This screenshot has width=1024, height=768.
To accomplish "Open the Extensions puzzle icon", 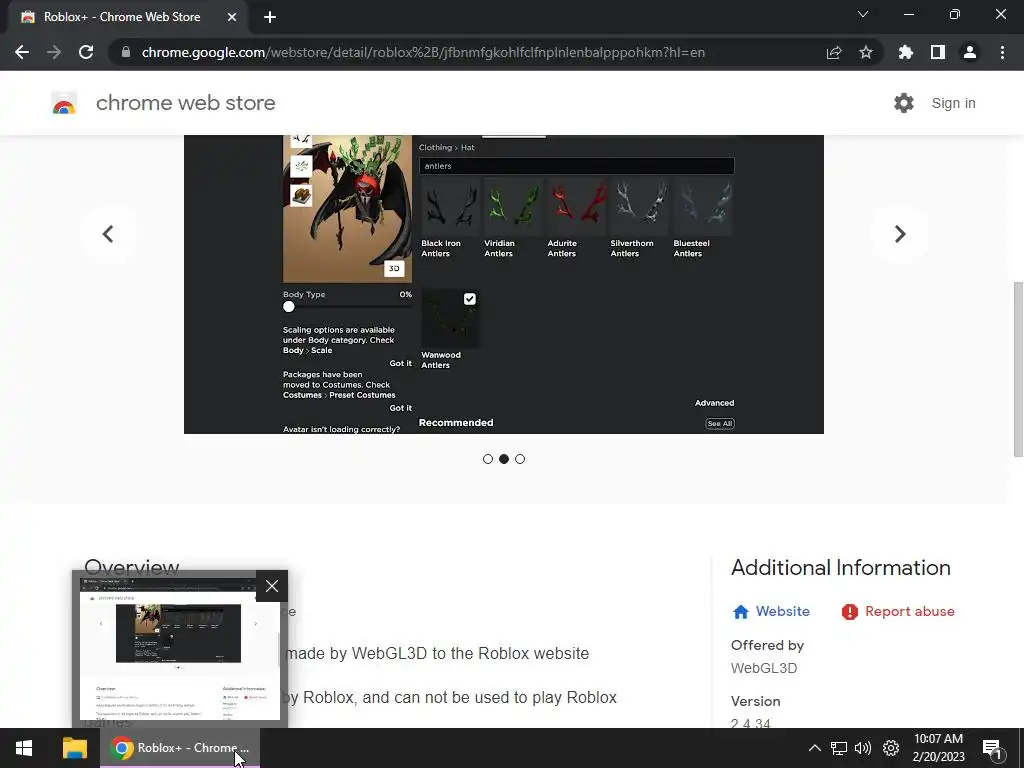I will pos(906,52).
